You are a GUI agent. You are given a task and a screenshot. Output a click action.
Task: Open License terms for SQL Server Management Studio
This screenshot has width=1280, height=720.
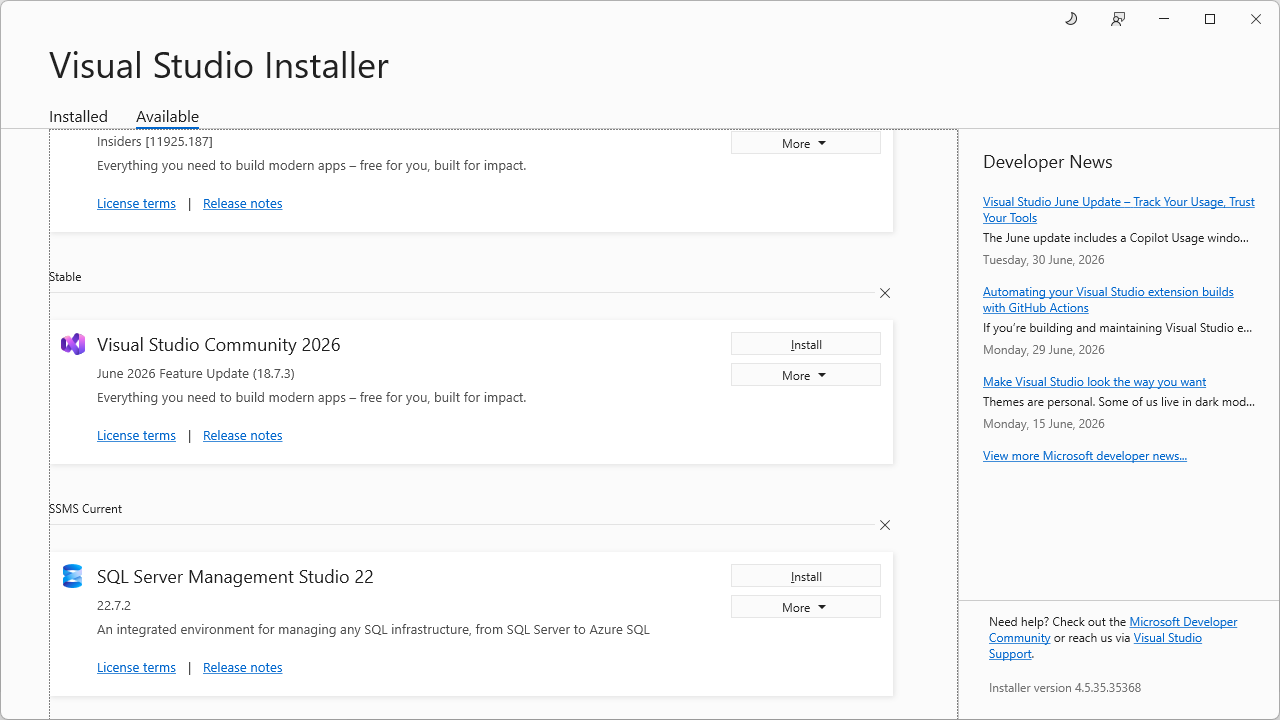click(136, 667)
